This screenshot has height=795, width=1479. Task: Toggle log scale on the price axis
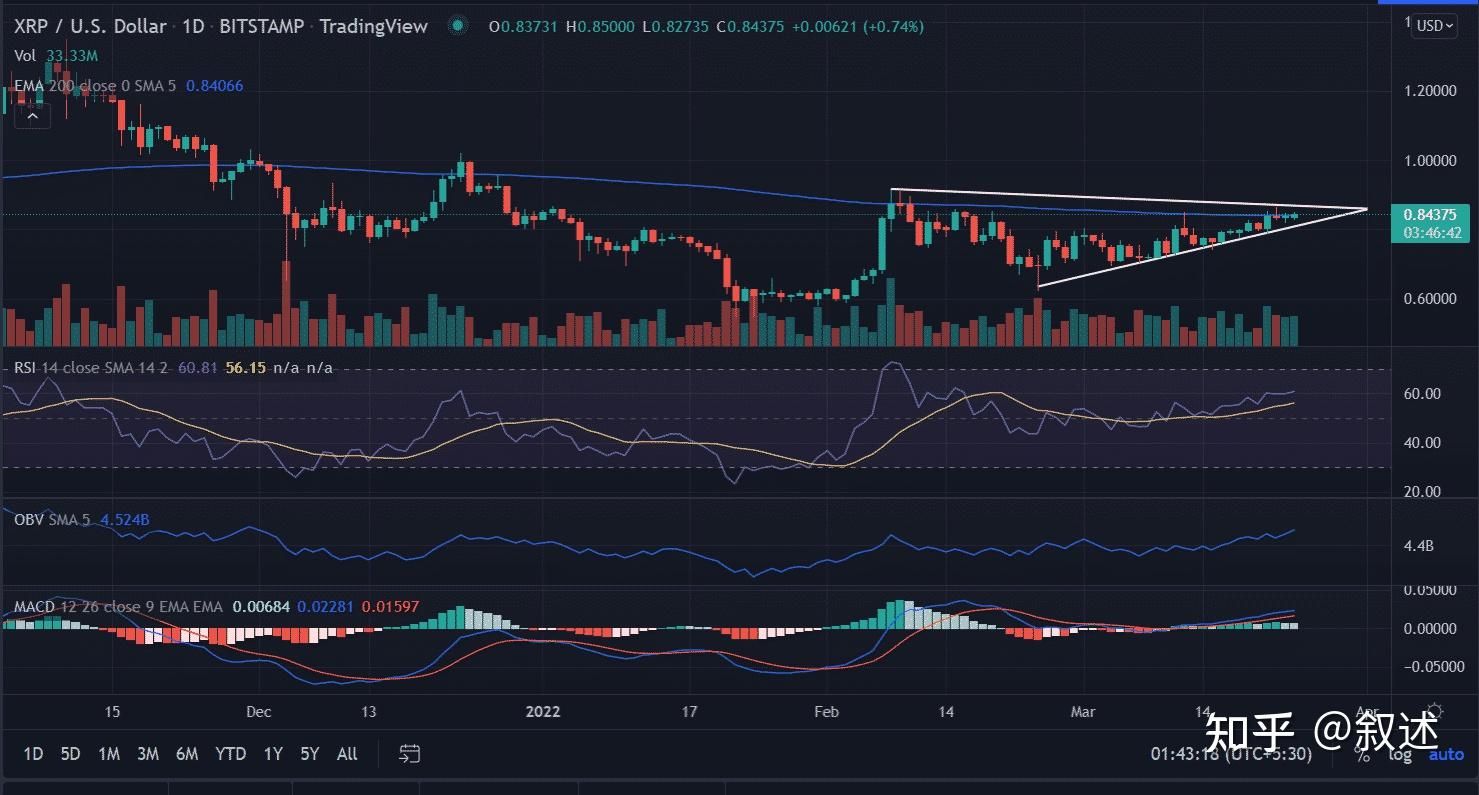click(x=1400, y=754)
